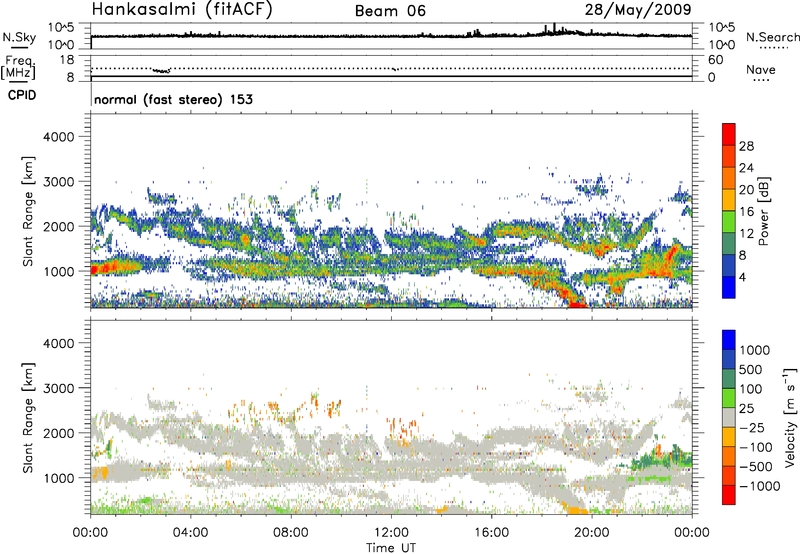The height and width of the screenshot is (554, 800).
Task: Click the Power [dB] colorbar title
Action: pos(762,211)
